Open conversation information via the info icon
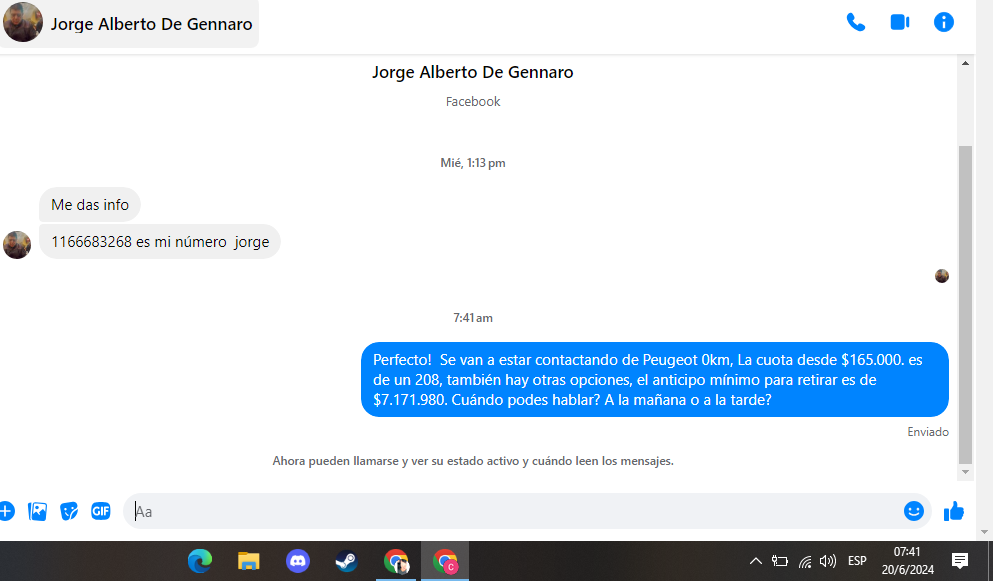The image size is (993, 581). [x=943, y=22]
